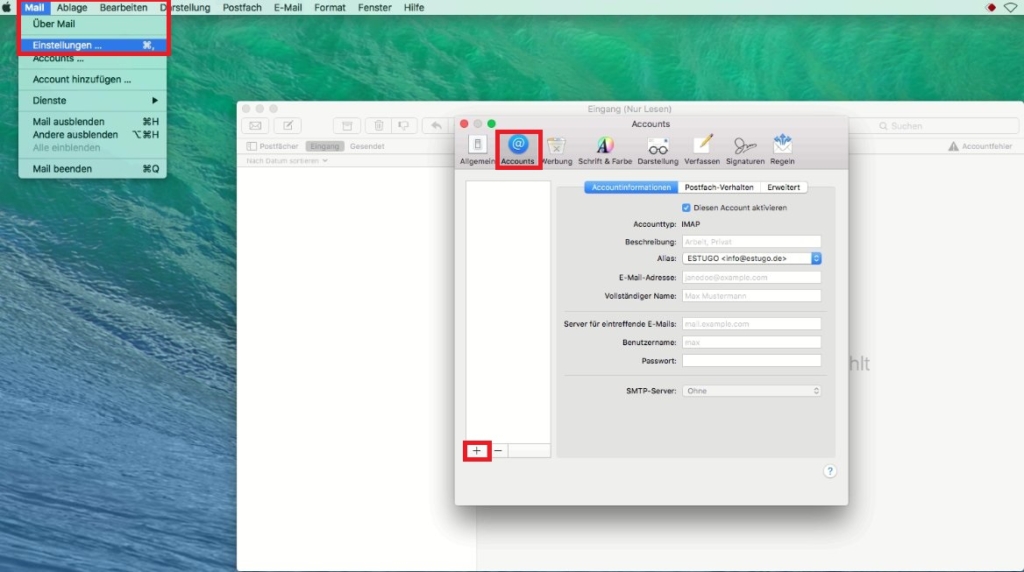The height and width of the screenshot is (572, 1024).
Task: Select 'Account hinzufügen ...' menu entry
Action: point(81,79)
